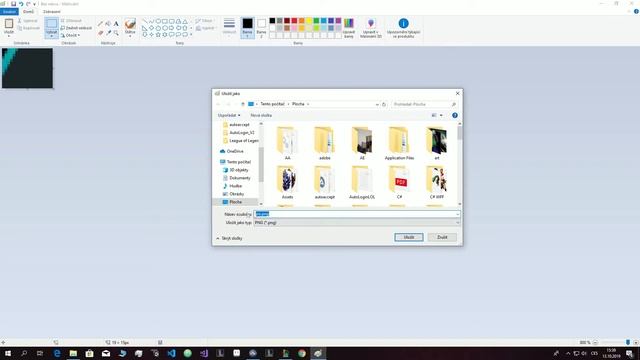This screenshot has width=640, height=360.
Task: Click the search Plocha input field
Action: pyautogui.click(x=424, y=104)
